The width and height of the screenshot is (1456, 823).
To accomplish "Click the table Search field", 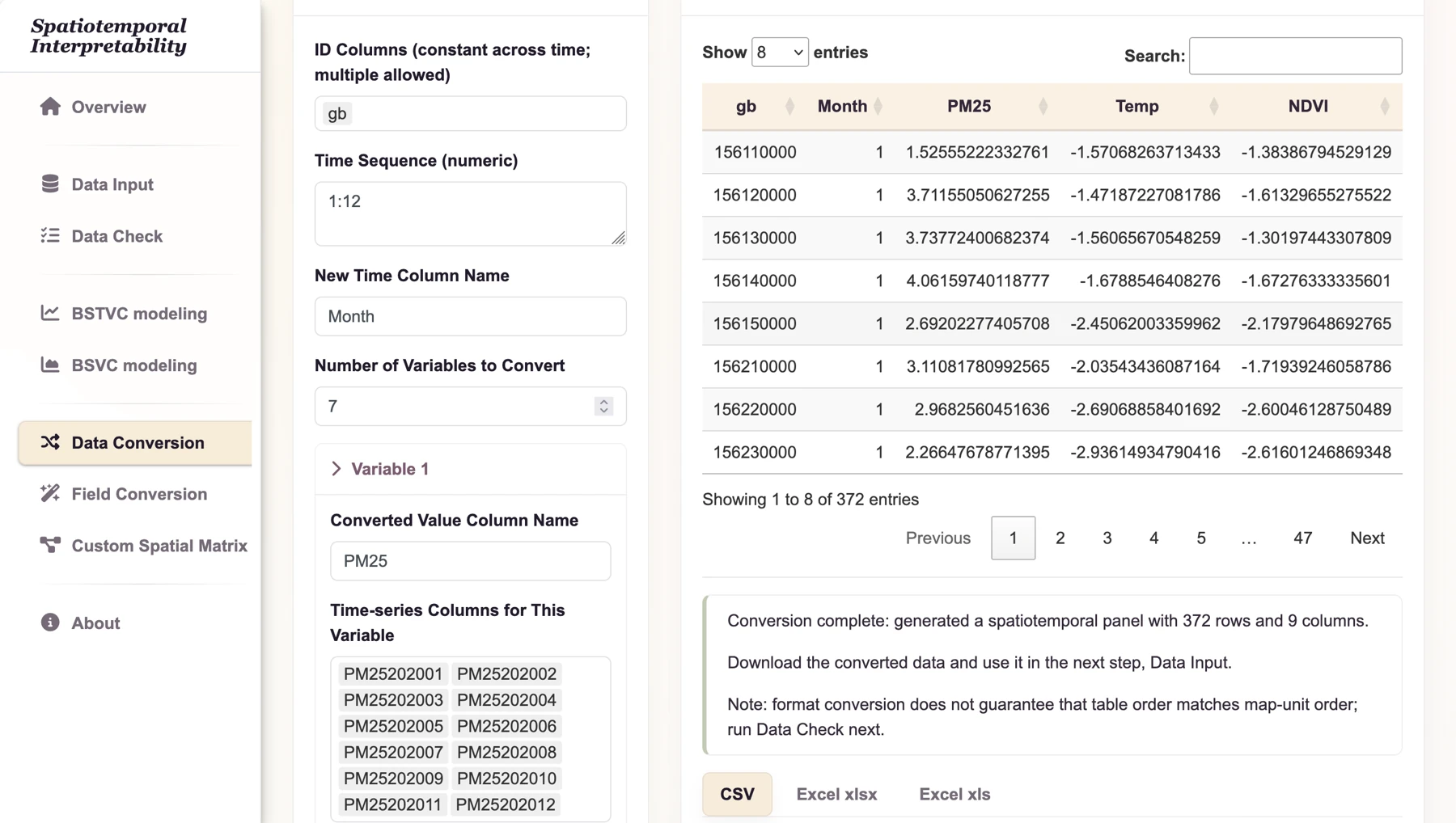I will (1295, 56).
